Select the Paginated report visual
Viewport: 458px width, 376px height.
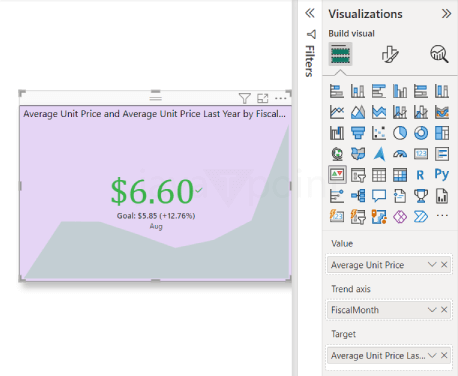coord(442,196)
